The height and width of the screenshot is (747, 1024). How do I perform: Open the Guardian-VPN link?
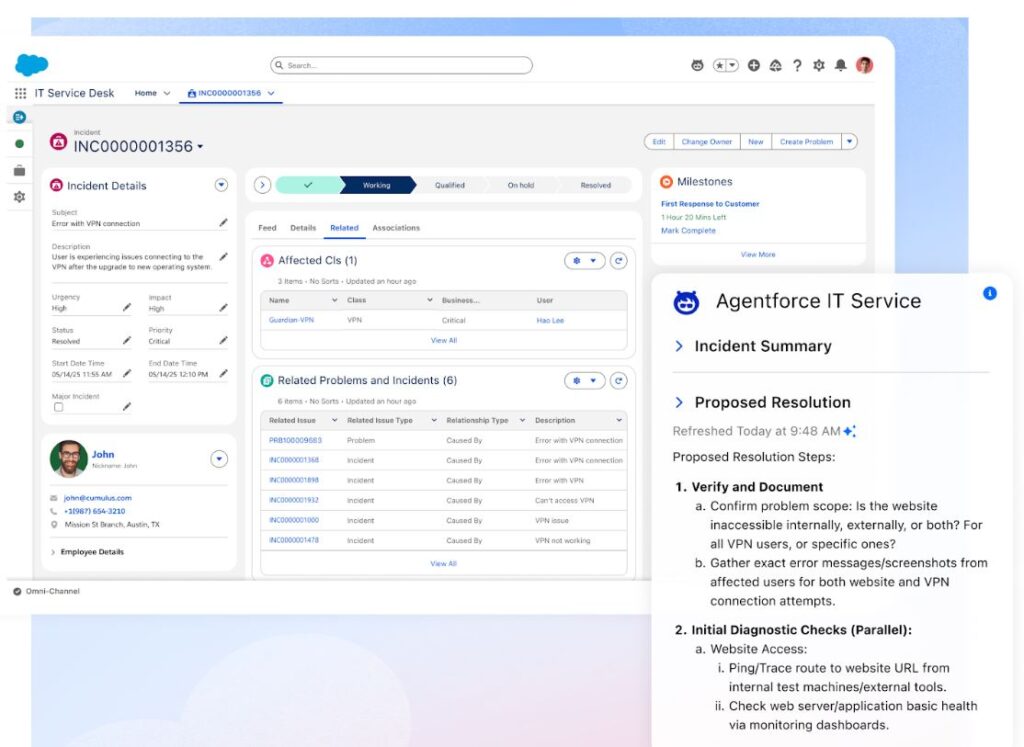coord(290,320)
